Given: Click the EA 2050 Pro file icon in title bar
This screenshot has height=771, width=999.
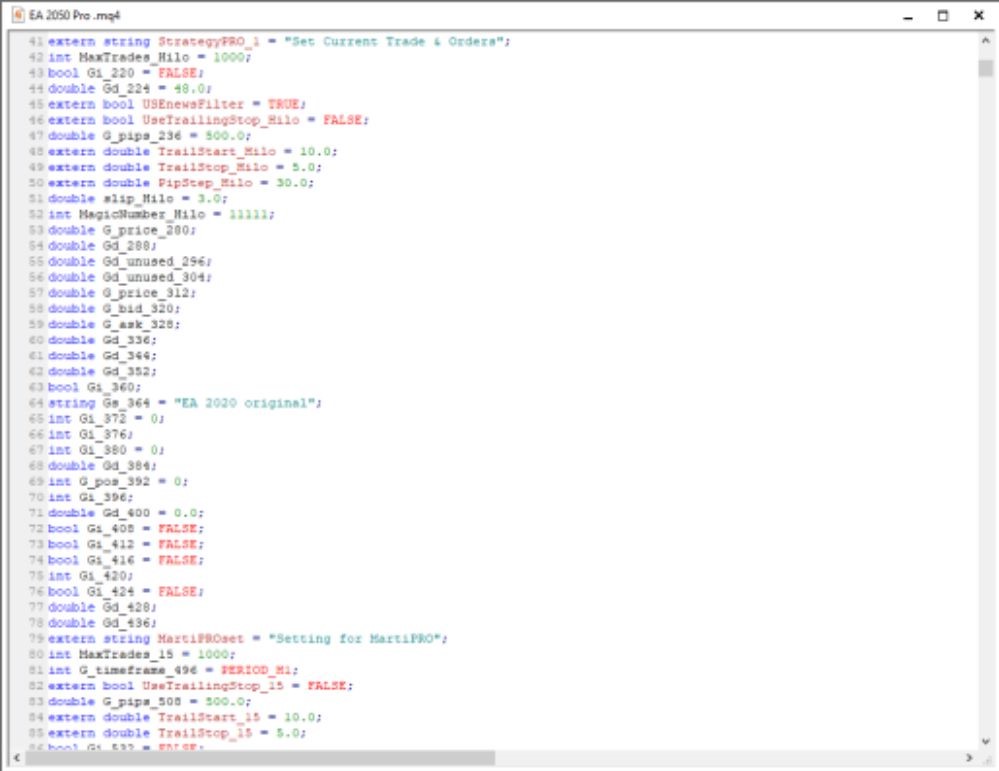Looking at the screenshot, I should point(13,16).
